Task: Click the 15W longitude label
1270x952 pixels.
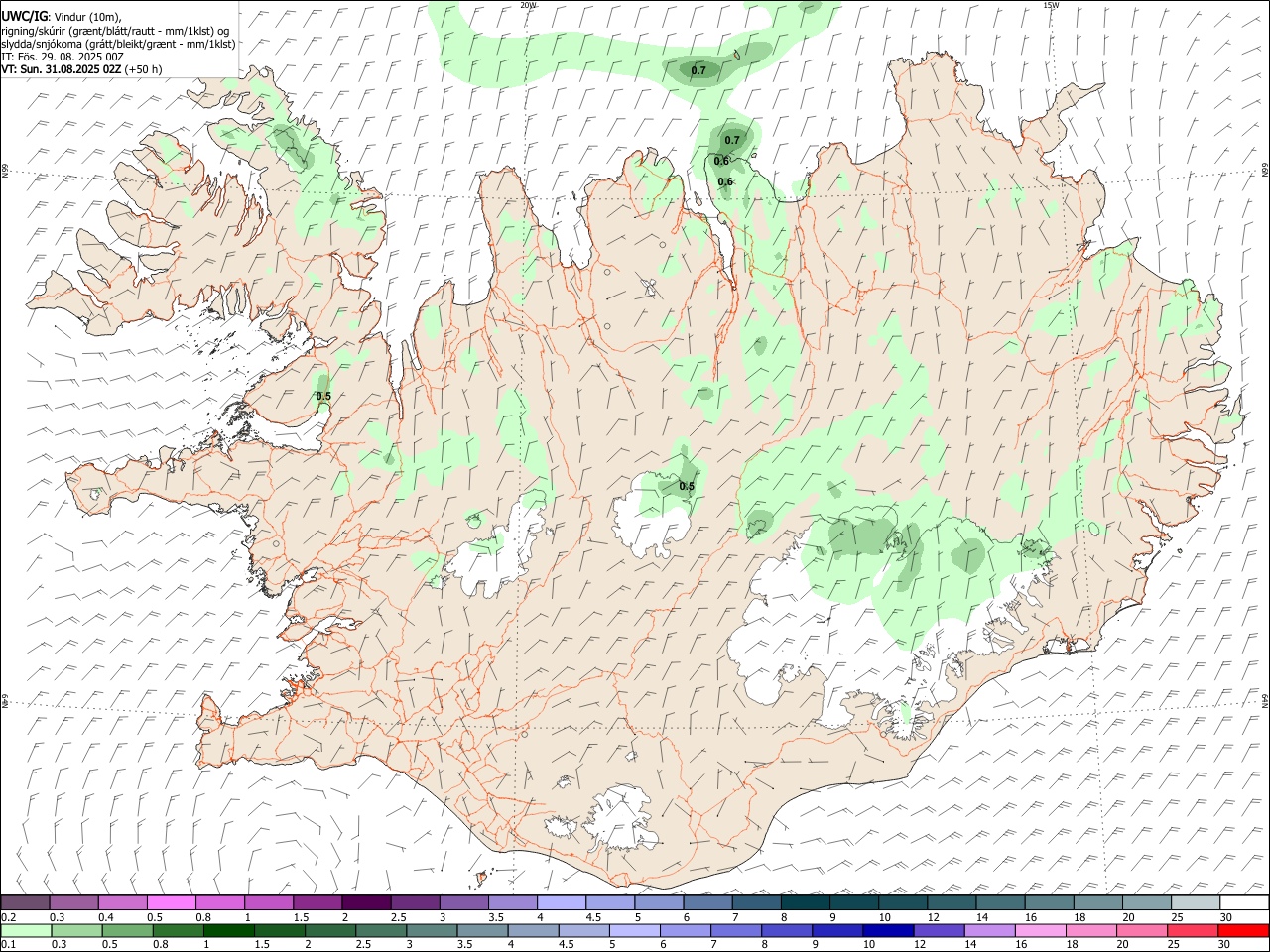Action: 1051,5
